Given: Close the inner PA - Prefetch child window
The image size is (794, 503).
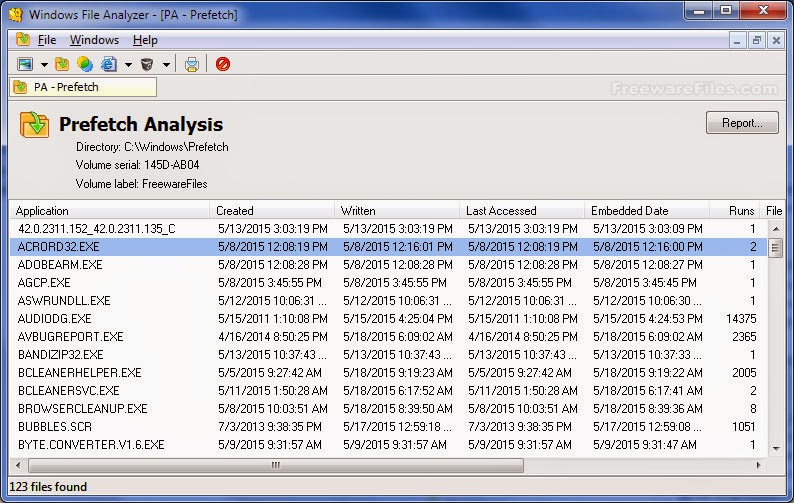Looking at the screenshot, I should click(x=776, y=41).
